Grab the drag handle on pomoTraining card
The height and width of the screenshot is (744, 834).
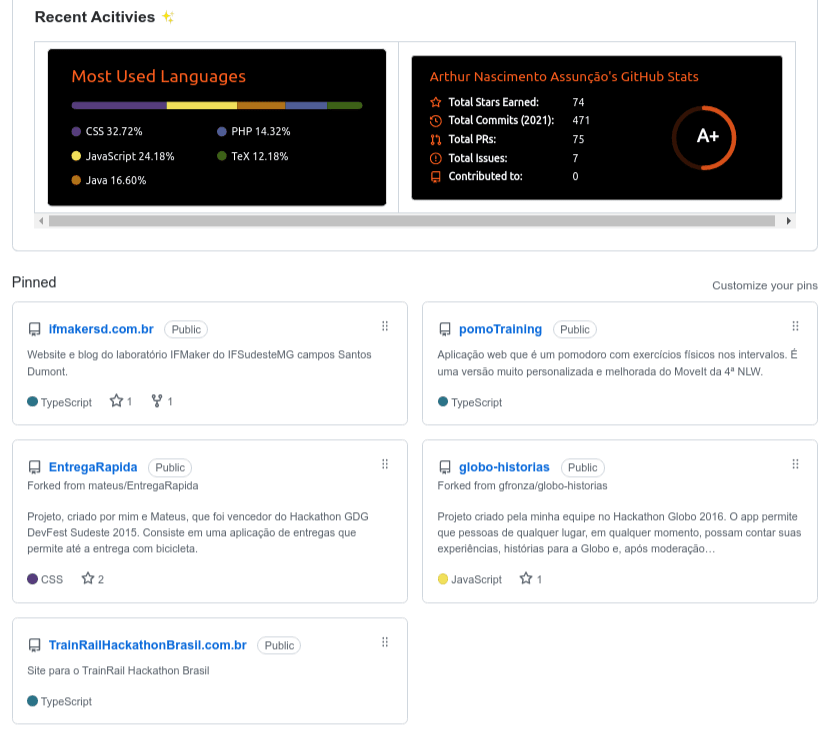[x=795, y=326]
